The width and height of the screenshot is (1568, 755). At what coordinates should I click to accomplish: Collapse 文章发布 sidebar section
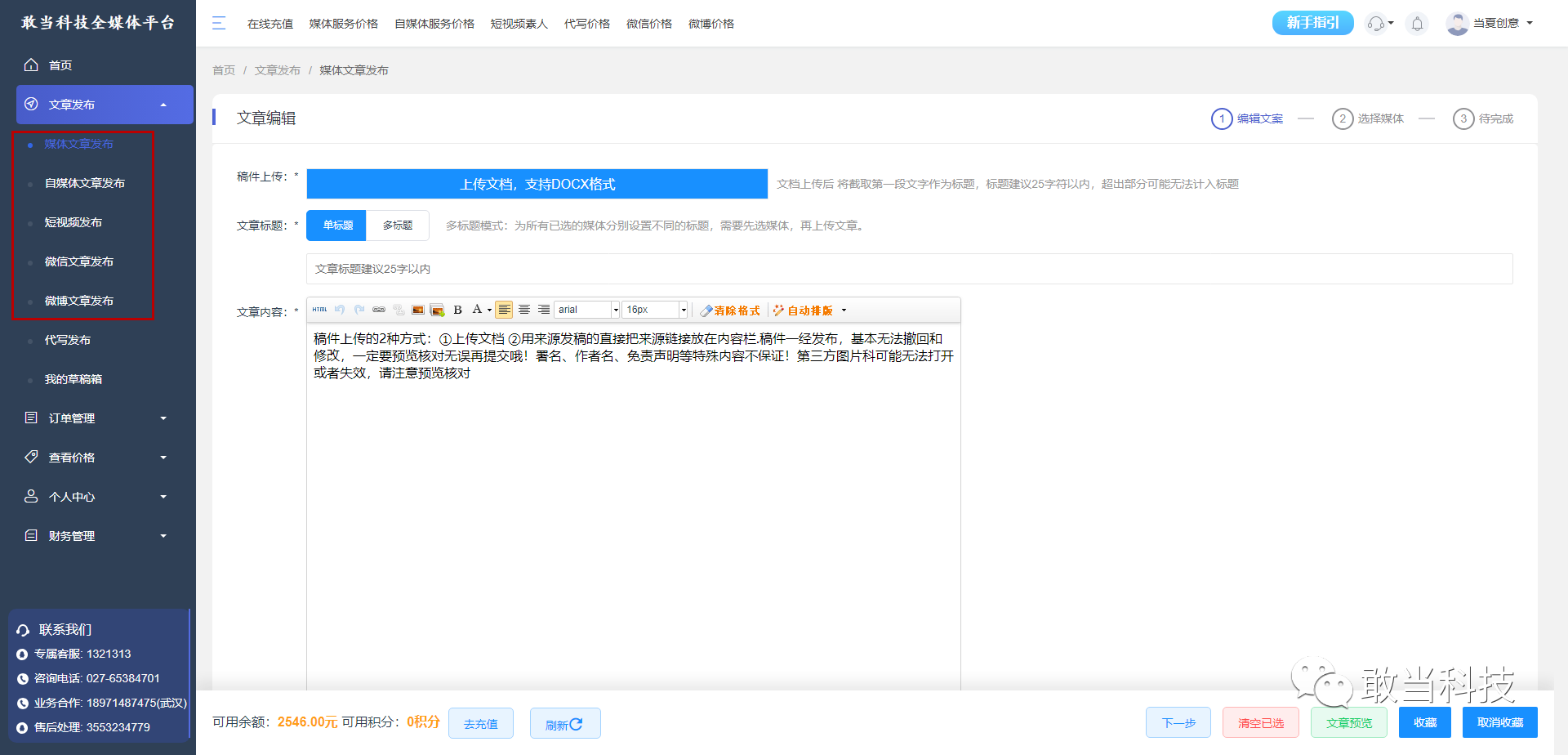[105, 105]
